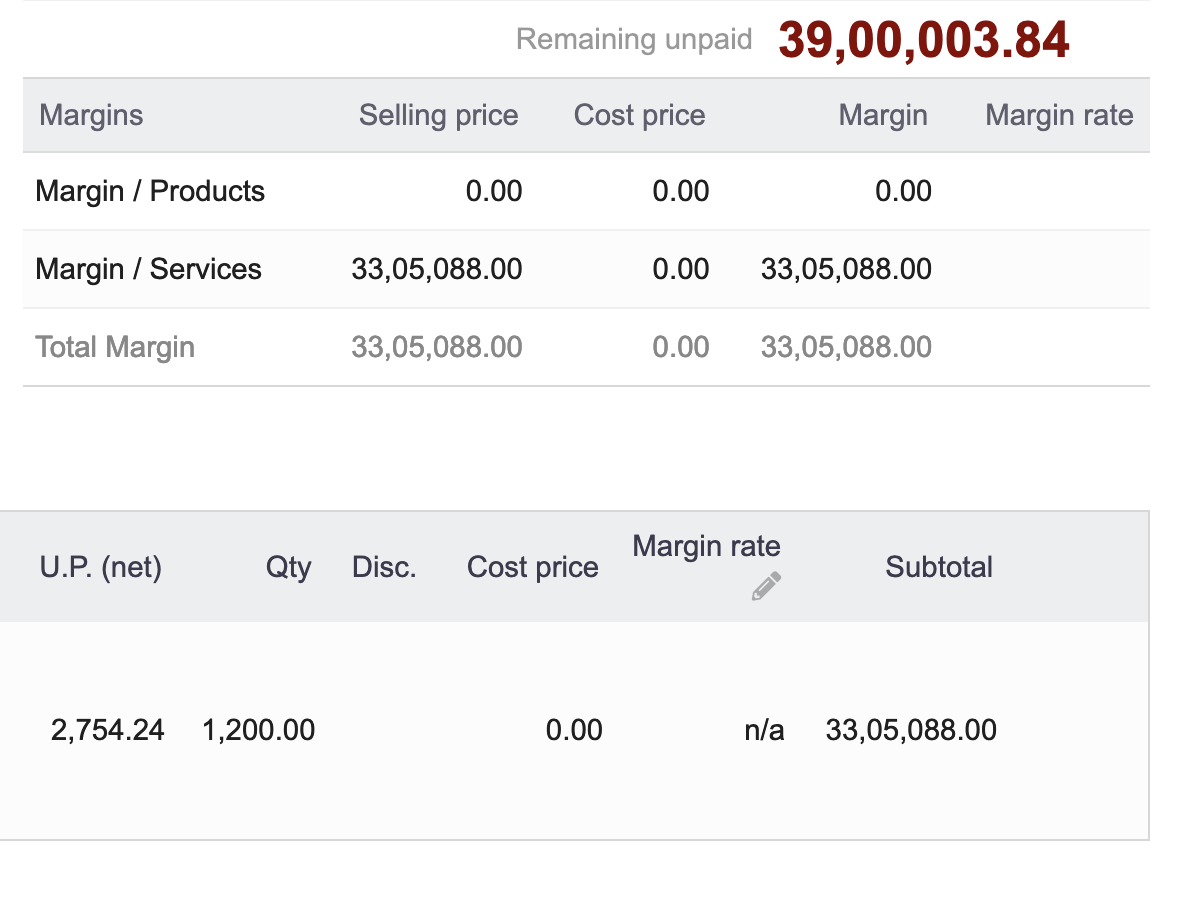Click the pencil edit icon under Margin rate

766,586
